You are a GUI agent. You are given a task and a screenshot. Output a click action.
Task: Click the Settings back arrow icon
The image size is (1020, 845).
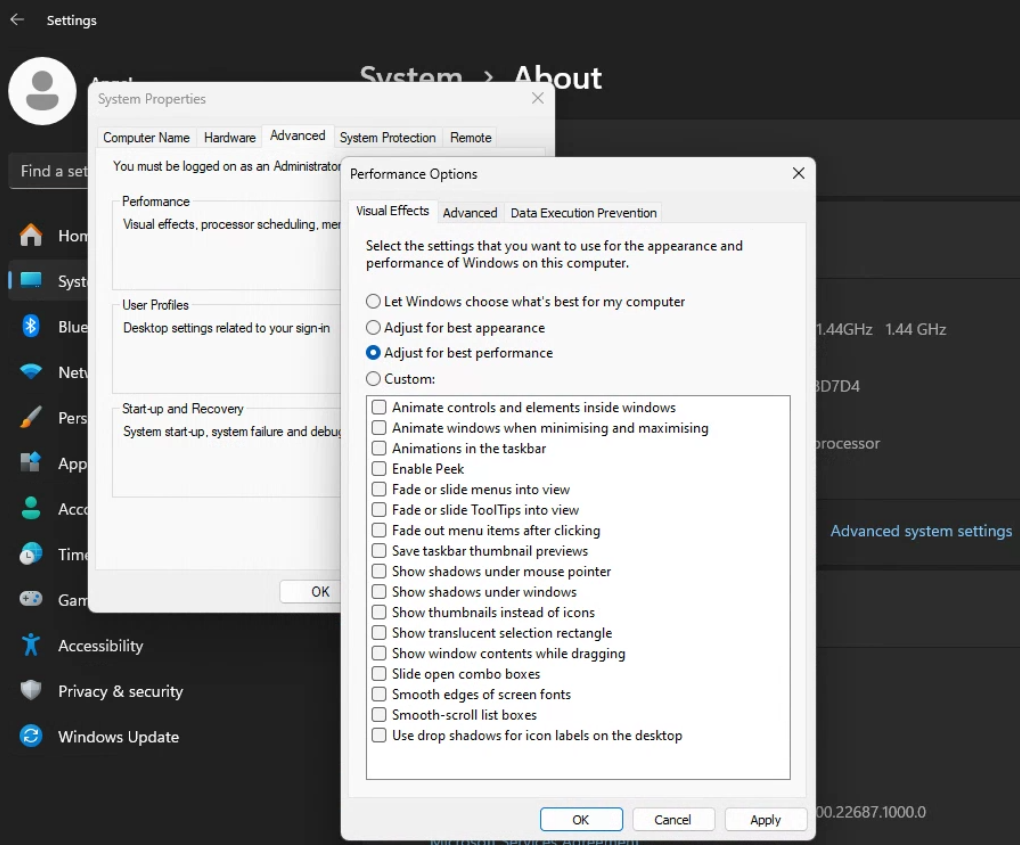tap(18, 20)
